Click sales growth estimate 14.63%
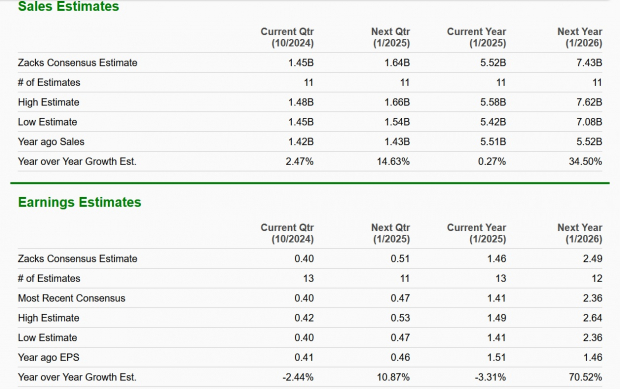This screenshot has width=620, height=389. coord(393,161)
